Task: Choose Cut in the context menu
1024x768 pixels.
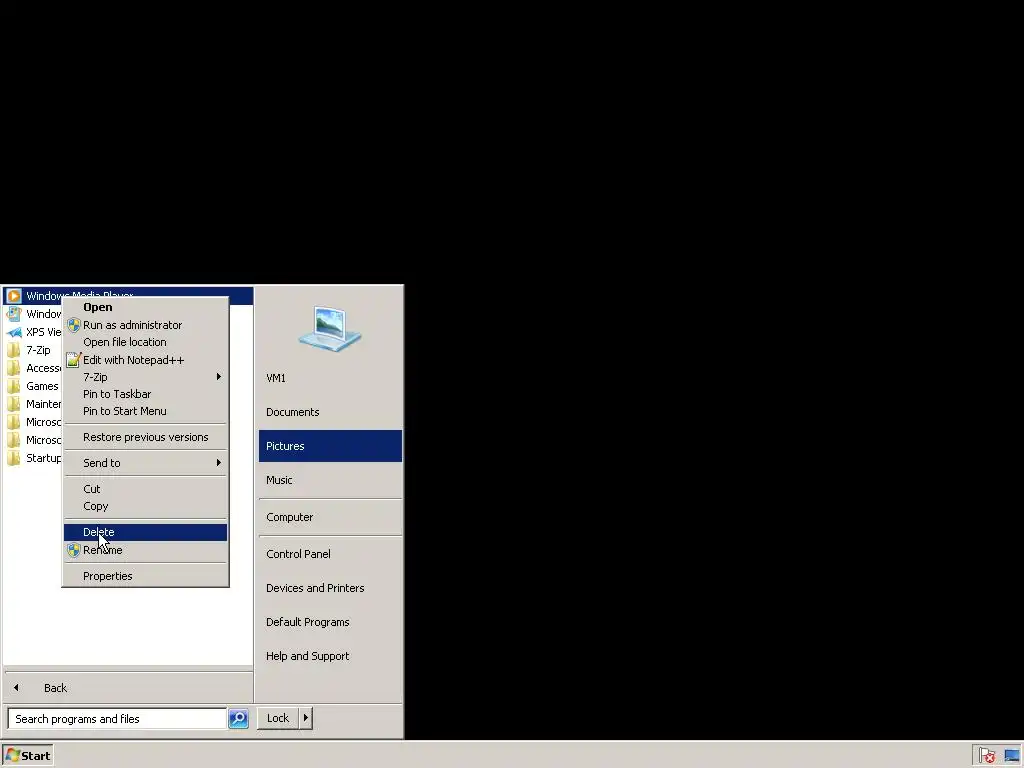Action: tap(145, 489)
